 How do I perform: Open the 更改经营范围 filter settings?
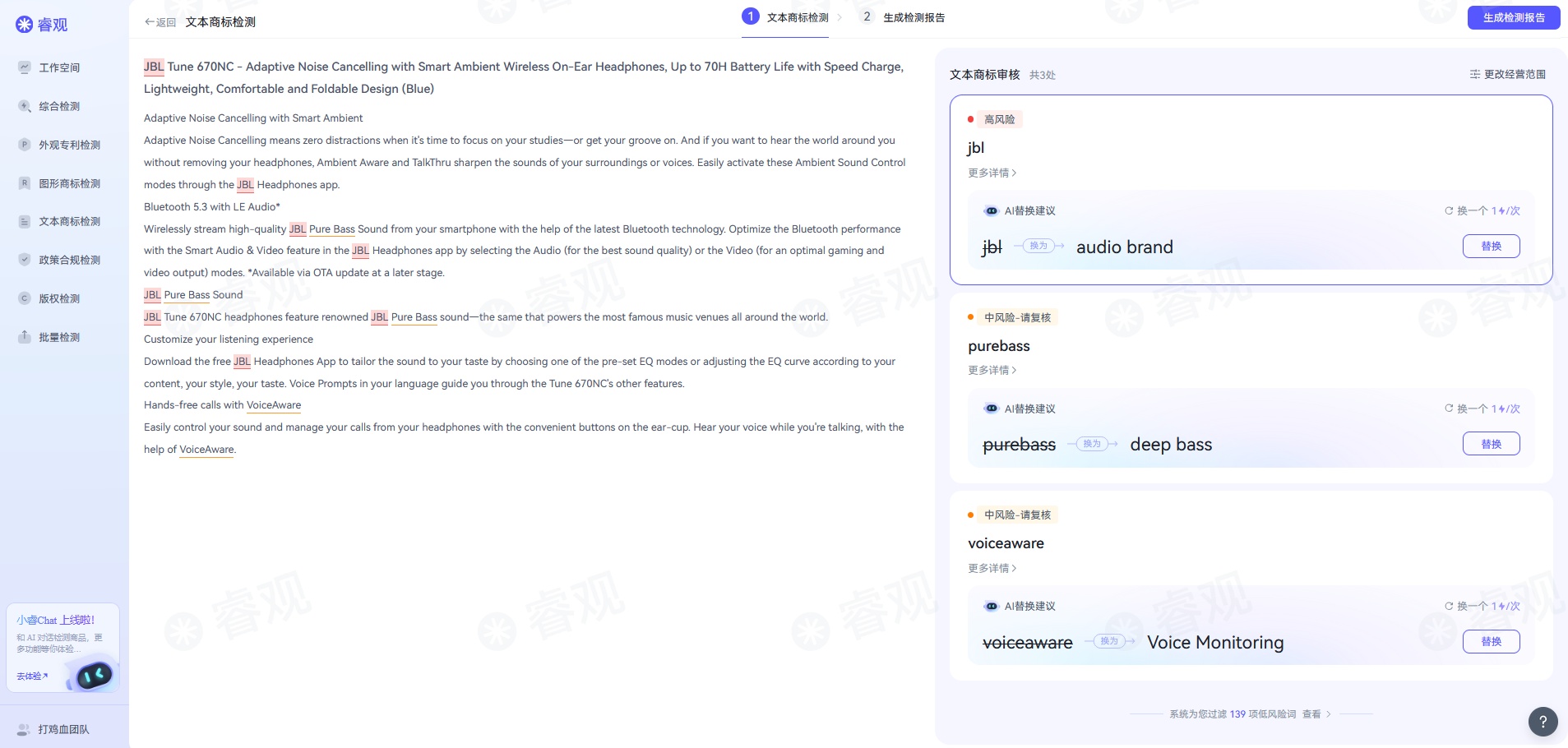tap(1512, 74)
